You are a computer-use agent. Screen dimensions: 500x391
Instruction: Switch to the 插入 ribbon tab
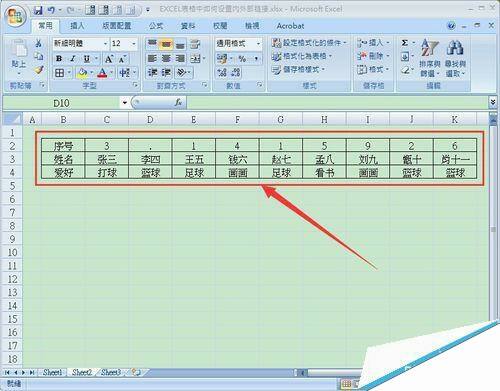[77, 26]
